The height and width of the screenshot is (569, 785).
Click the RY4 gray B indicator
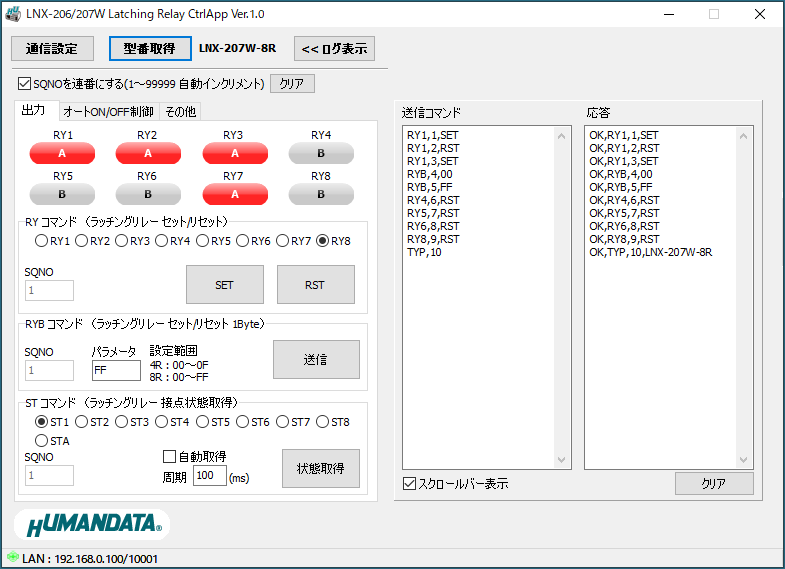(x=321, y=153)
